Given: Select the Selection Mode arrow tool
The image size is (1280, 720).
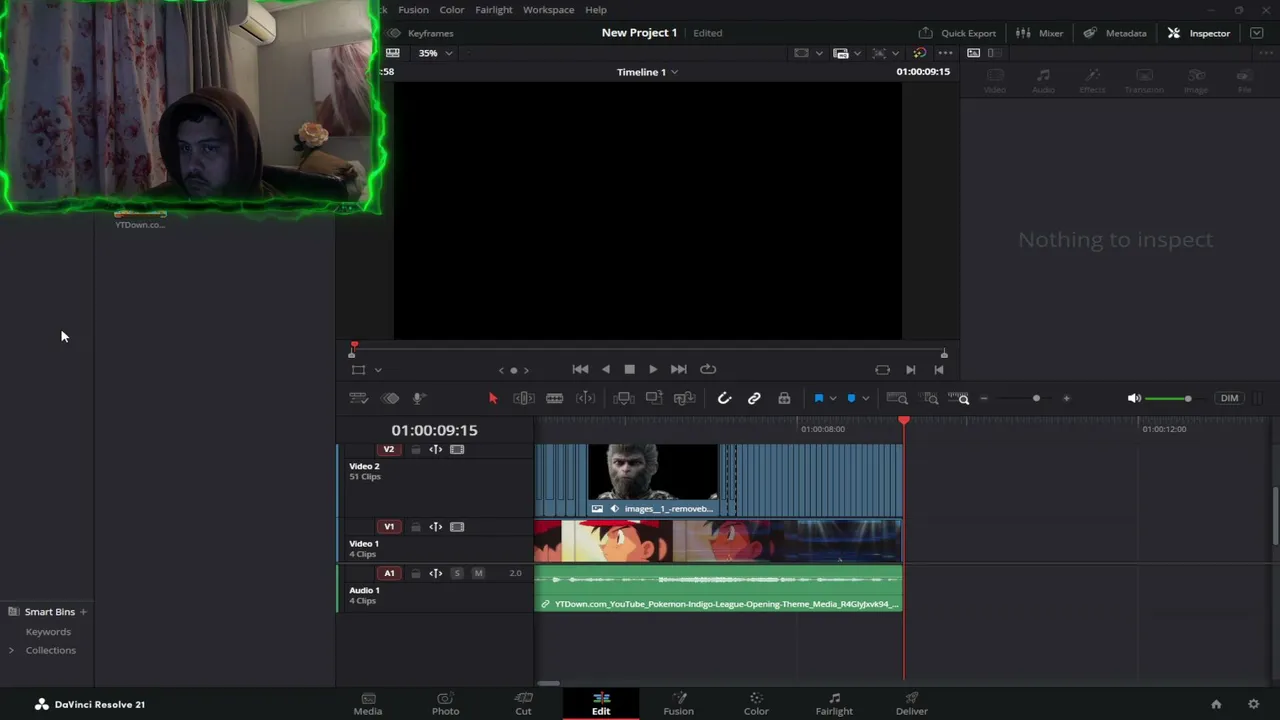Looking at the screenshot, I should click(492, 398).
